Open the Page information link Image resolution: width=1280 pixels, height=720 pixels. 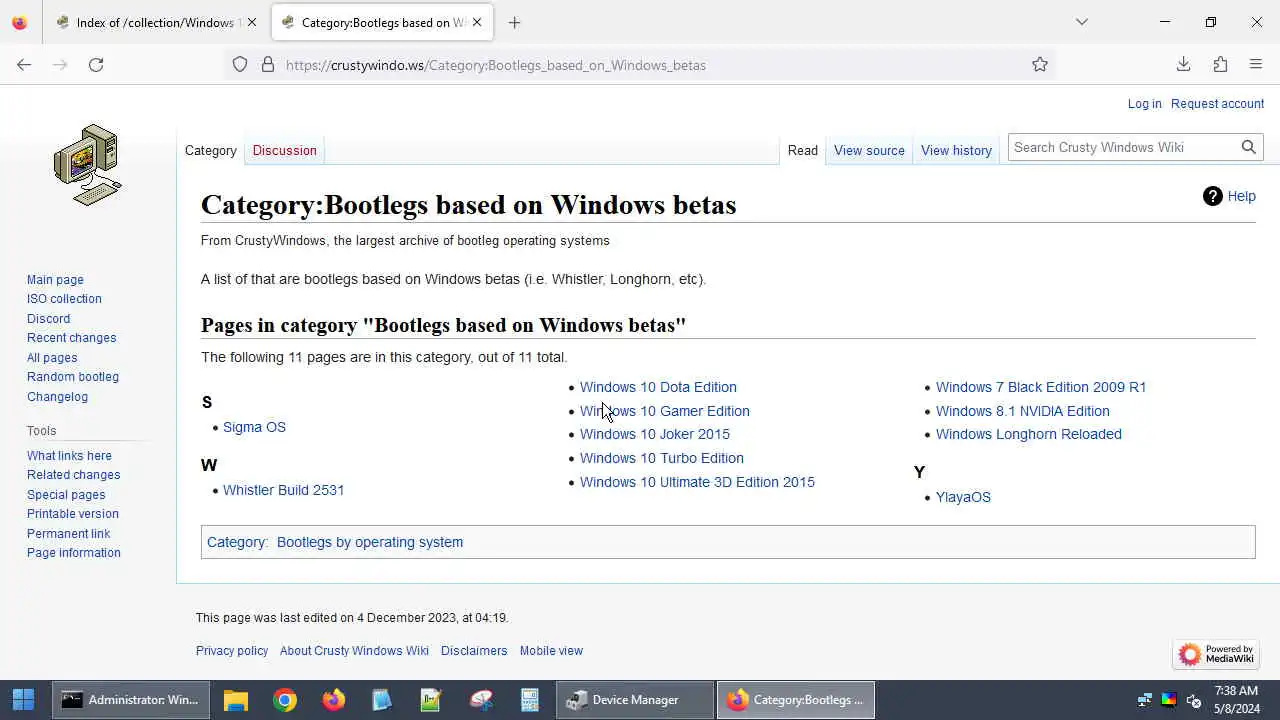pos(74,553)
